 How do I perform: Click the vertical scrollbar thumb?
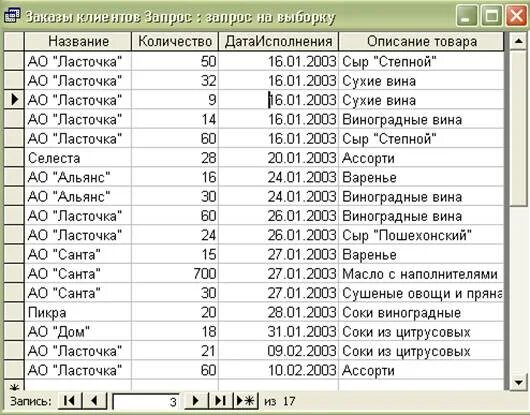tap(519, 128)
